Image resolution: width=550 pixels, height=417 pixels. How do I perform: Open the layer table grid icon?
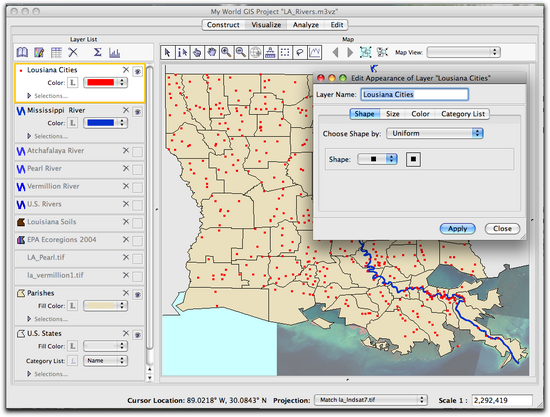click(56, 53)
